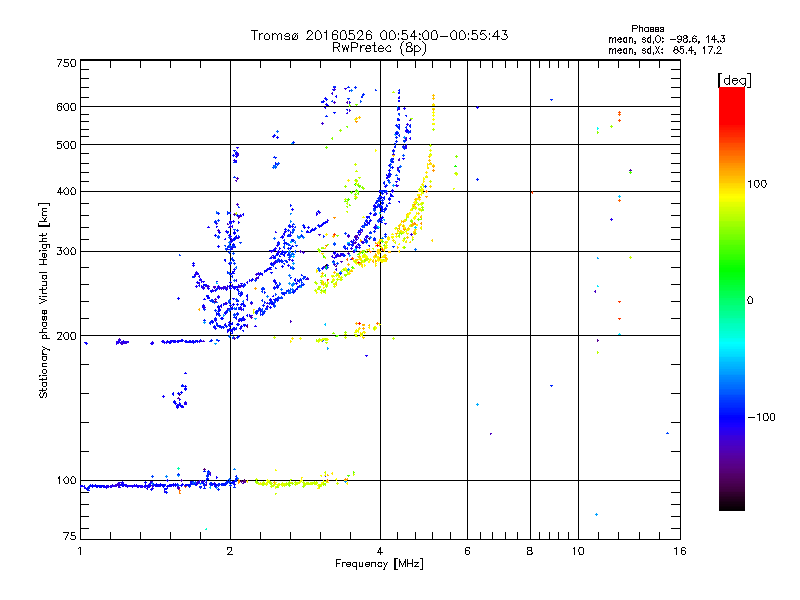Click the '4' x-axis tick label
The image size is (800, 600).
coord(380,551)
